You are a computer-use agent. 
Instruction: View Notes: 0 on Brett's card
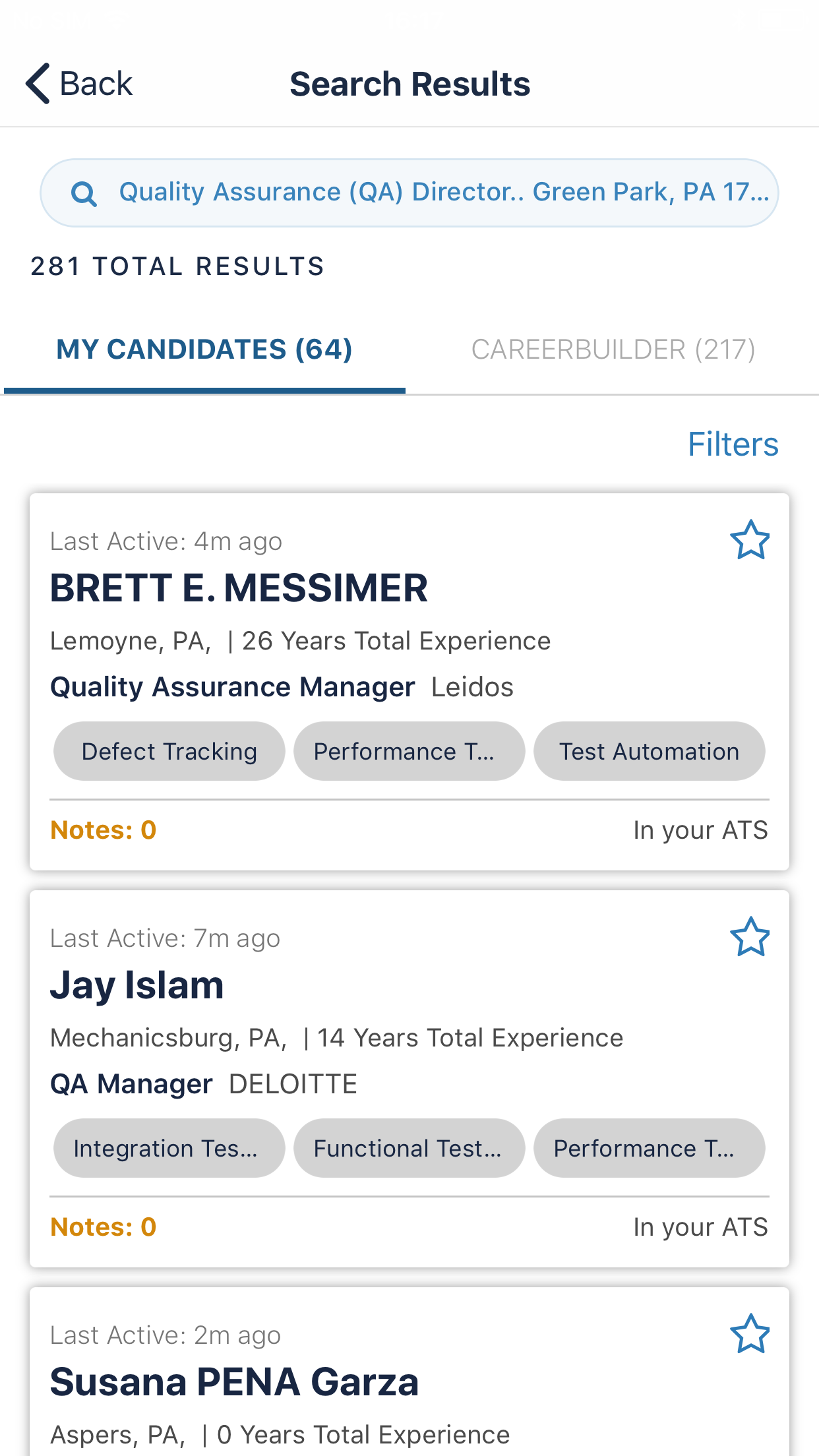click(104, 830)
